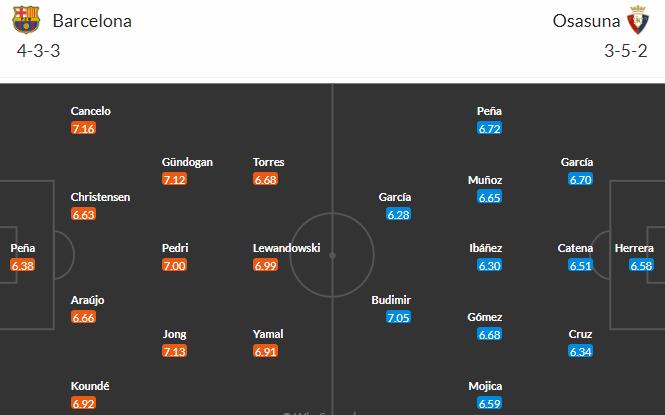Select Mojica's player name

tap(485, 386)
